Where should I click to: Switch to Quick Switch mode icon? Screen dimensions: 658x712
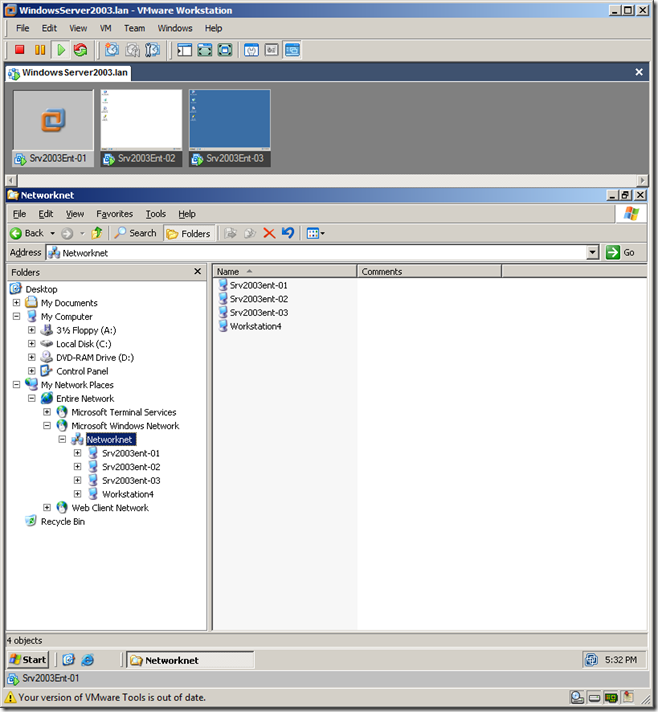click(x=205, y=49)
